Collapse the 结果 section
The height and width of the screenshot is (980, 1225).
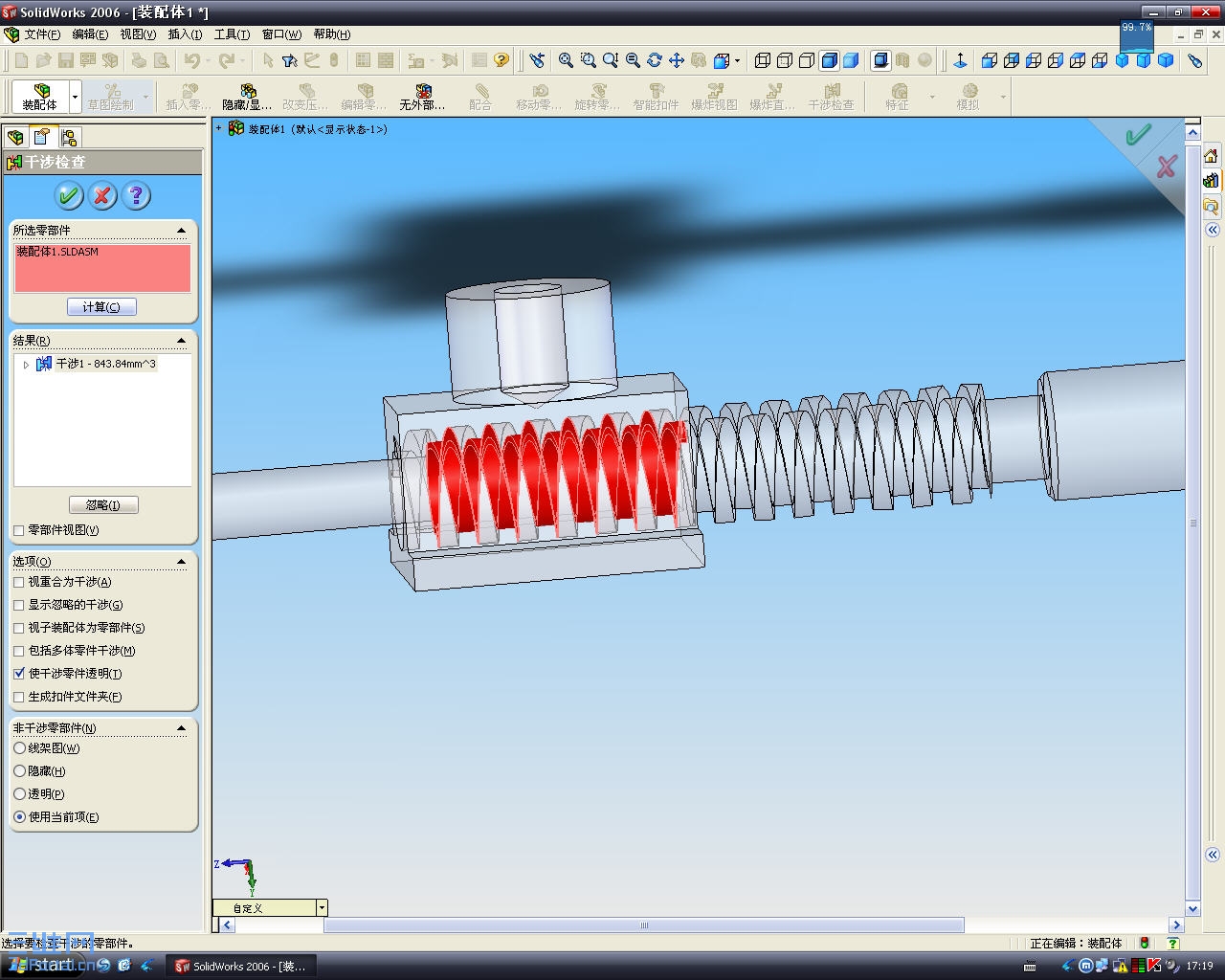(x=182, y=341)
